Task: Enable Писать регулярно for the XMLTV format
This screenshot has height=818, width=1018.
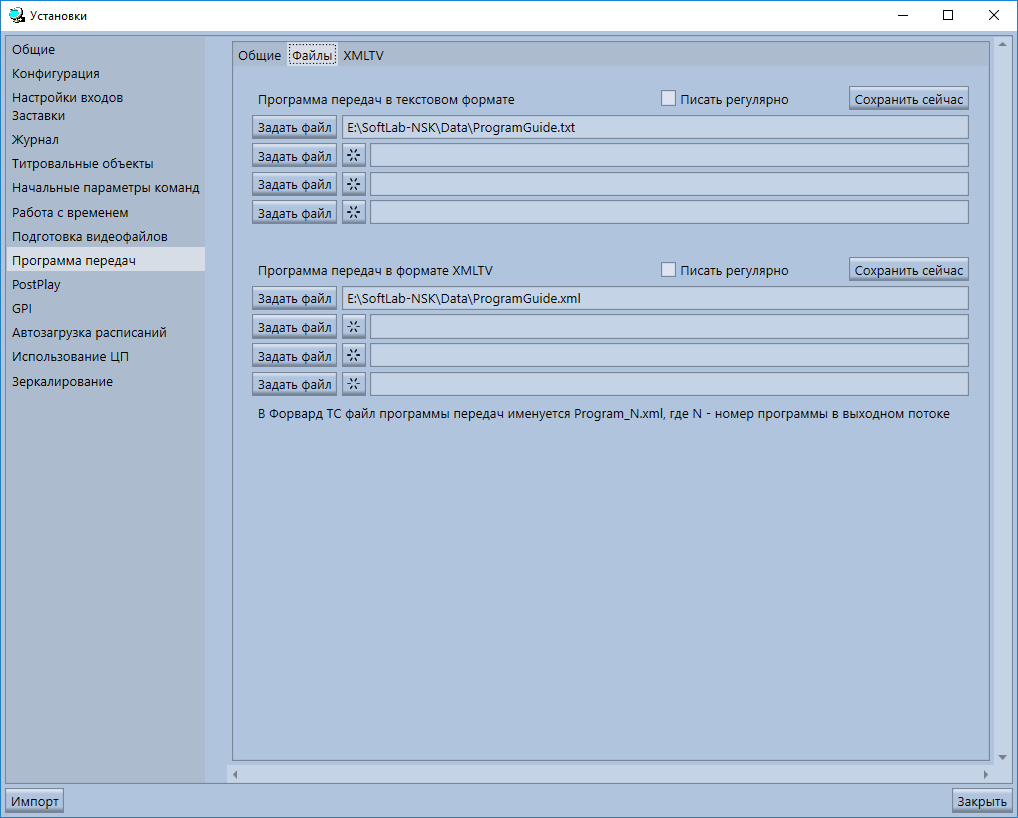Action: (x=668, y=270)
